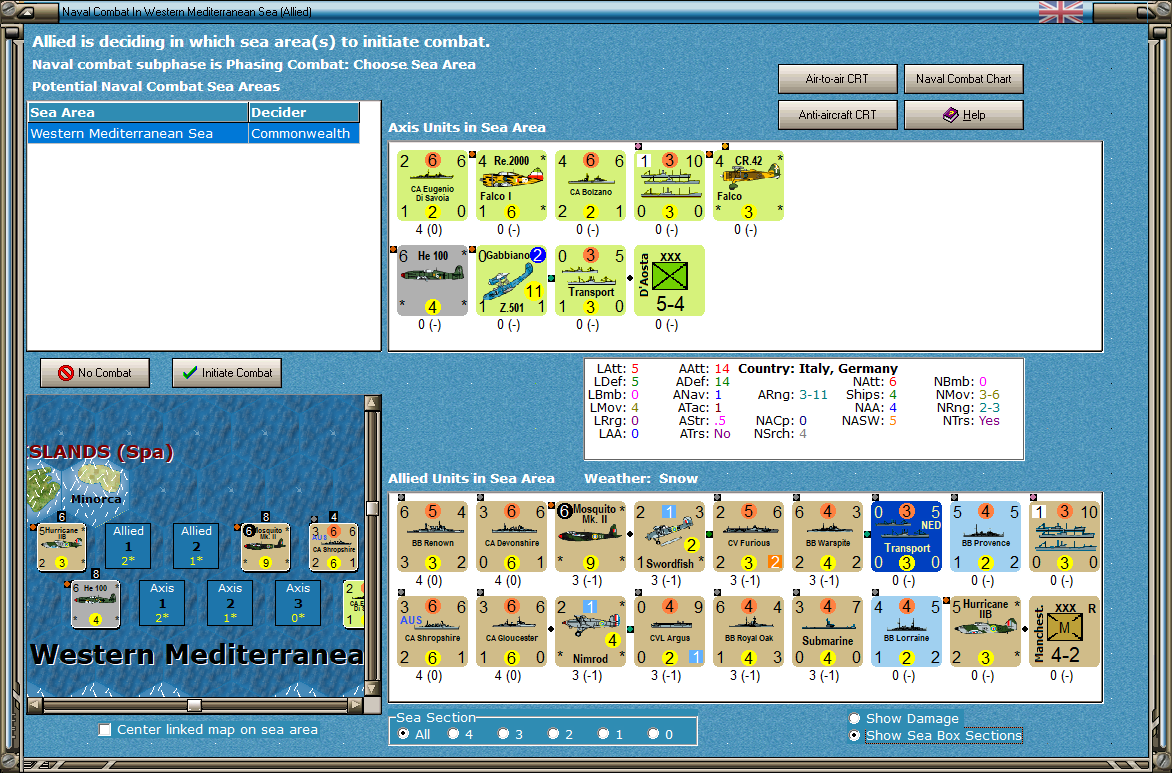The image size is (1172, 773).
Task: Select the Submarine counter
Action: pyautogui.click(x=827, y=632)
